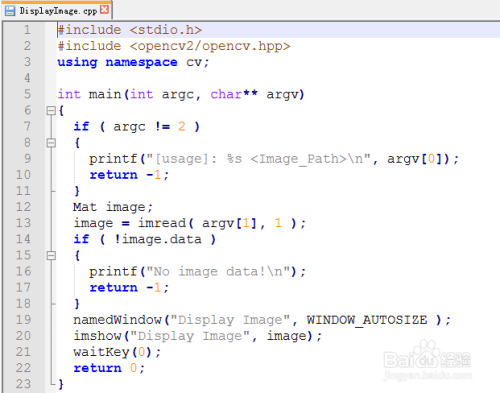Click the '[usage]: %s <Image_Path>\n' string

click(x=259, y=159)
